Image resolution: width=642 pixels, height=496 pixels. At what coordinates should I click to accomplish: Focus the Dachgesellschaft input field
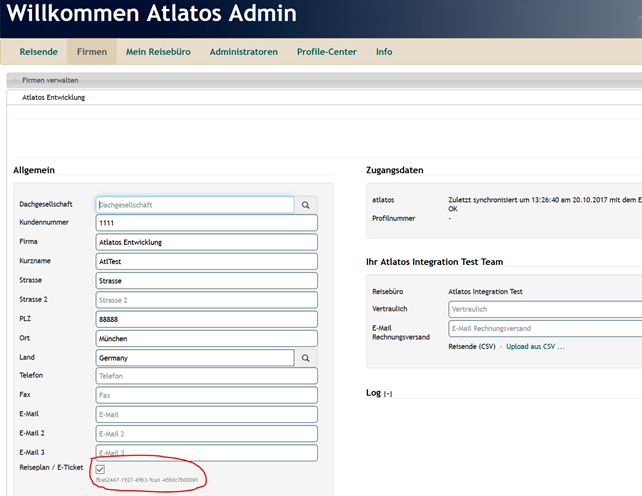[x=195, y=205]
